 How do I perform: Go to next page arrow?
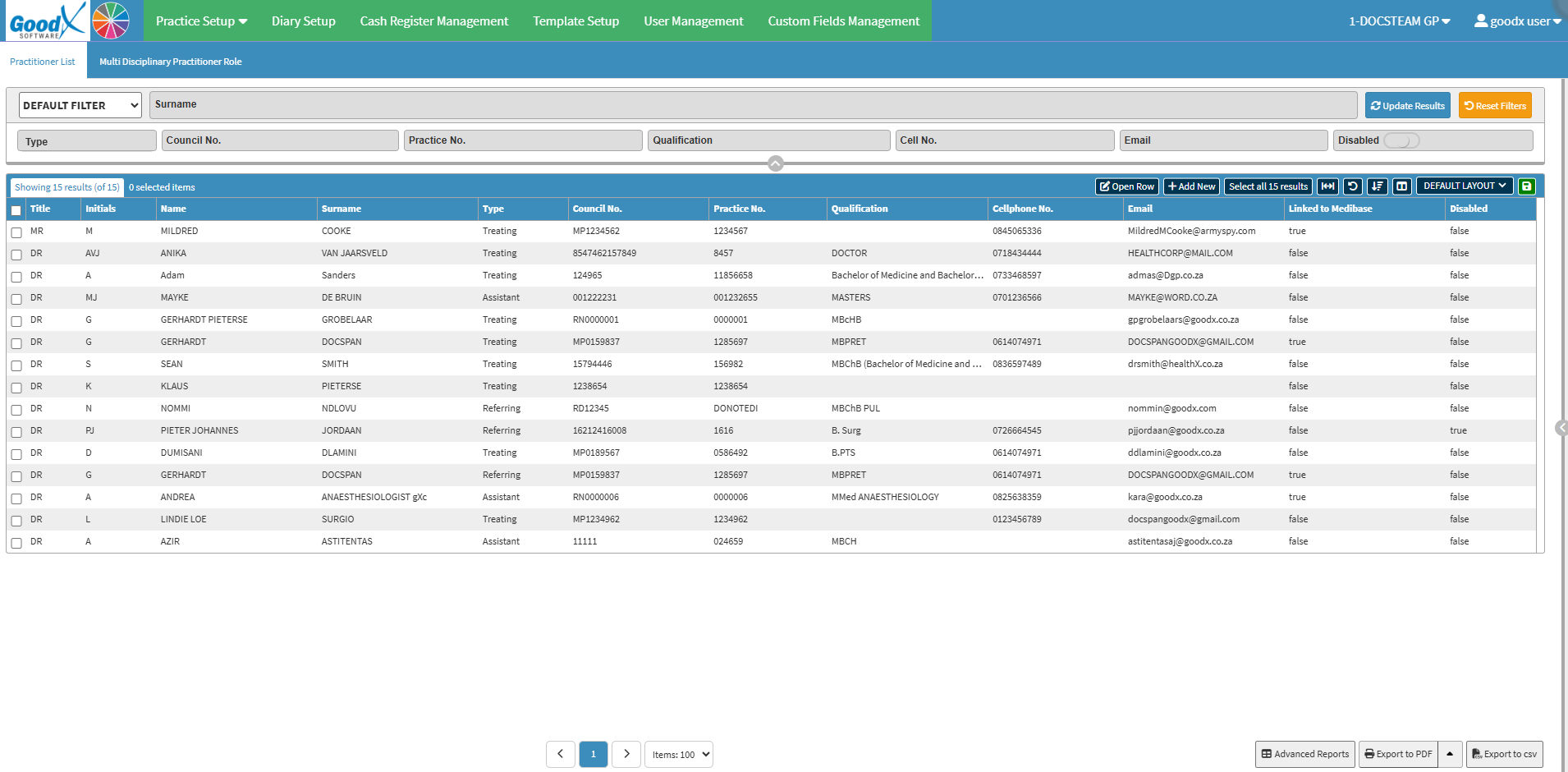[x=626, y=754]
